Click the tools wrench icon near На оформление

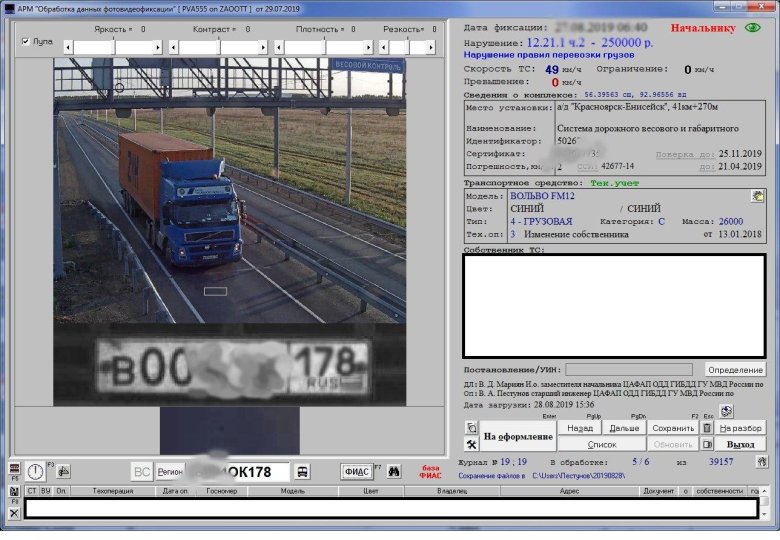[471, 444]
